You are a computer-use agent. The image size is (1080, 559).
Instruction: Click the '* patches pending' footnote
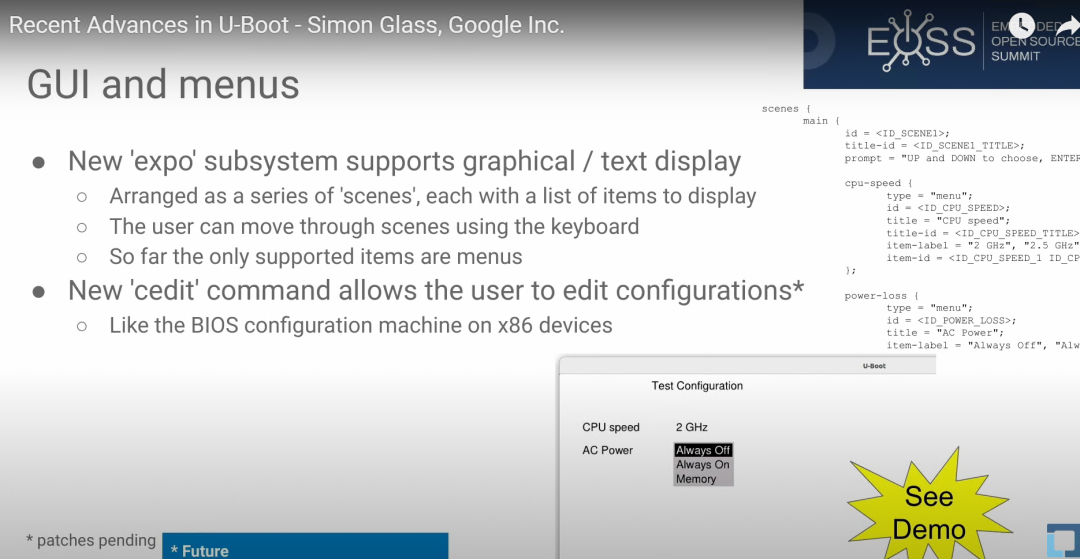(91, 540)
